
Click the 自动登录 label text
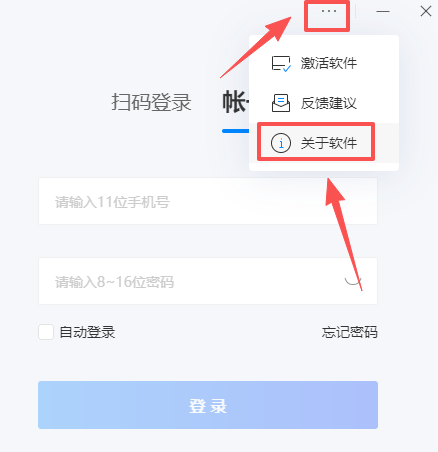[x=87, y=332]
